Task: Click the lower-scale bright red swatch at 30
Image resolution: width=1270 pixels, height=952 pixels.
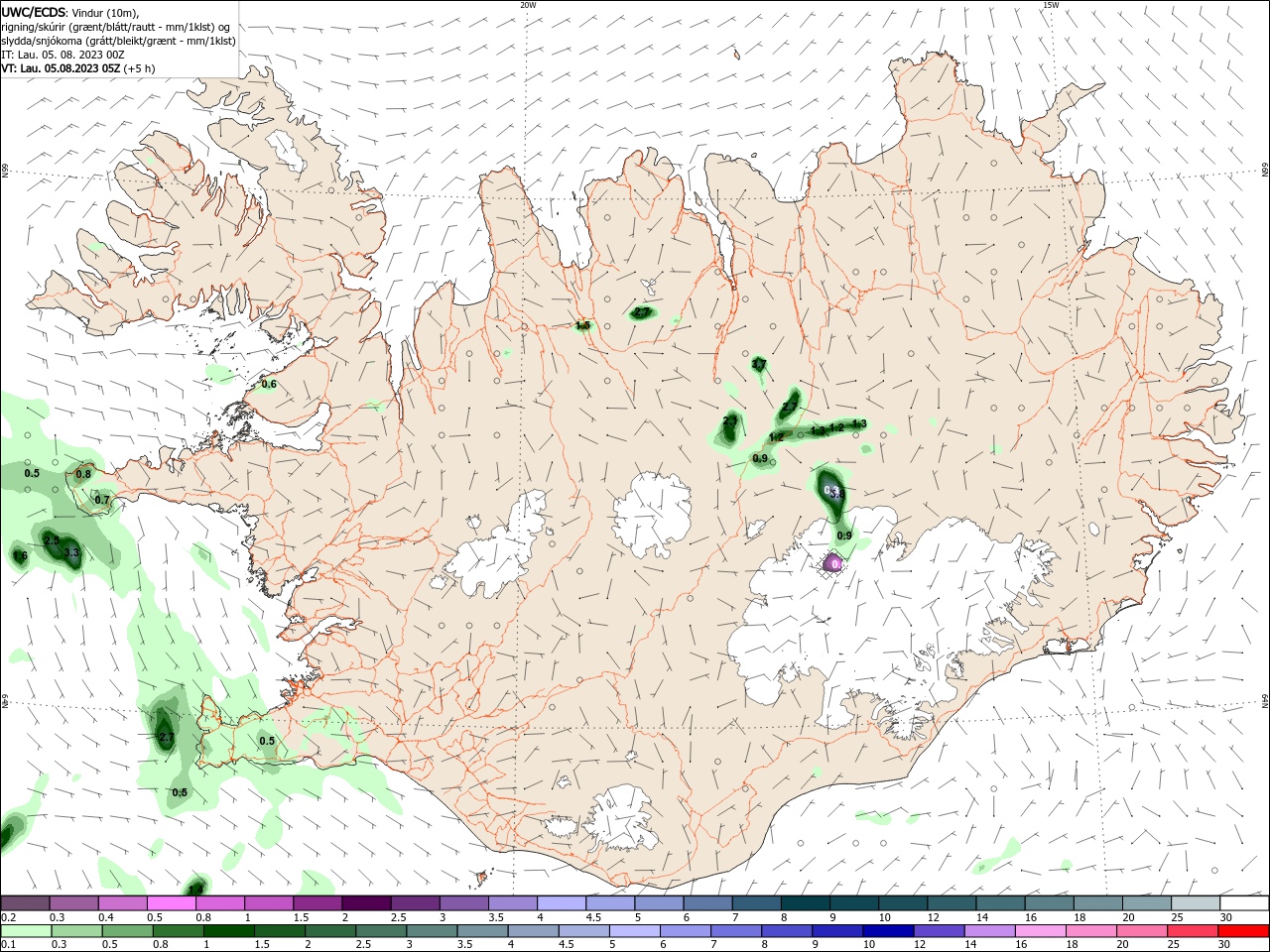Action: coord(1244,931)
